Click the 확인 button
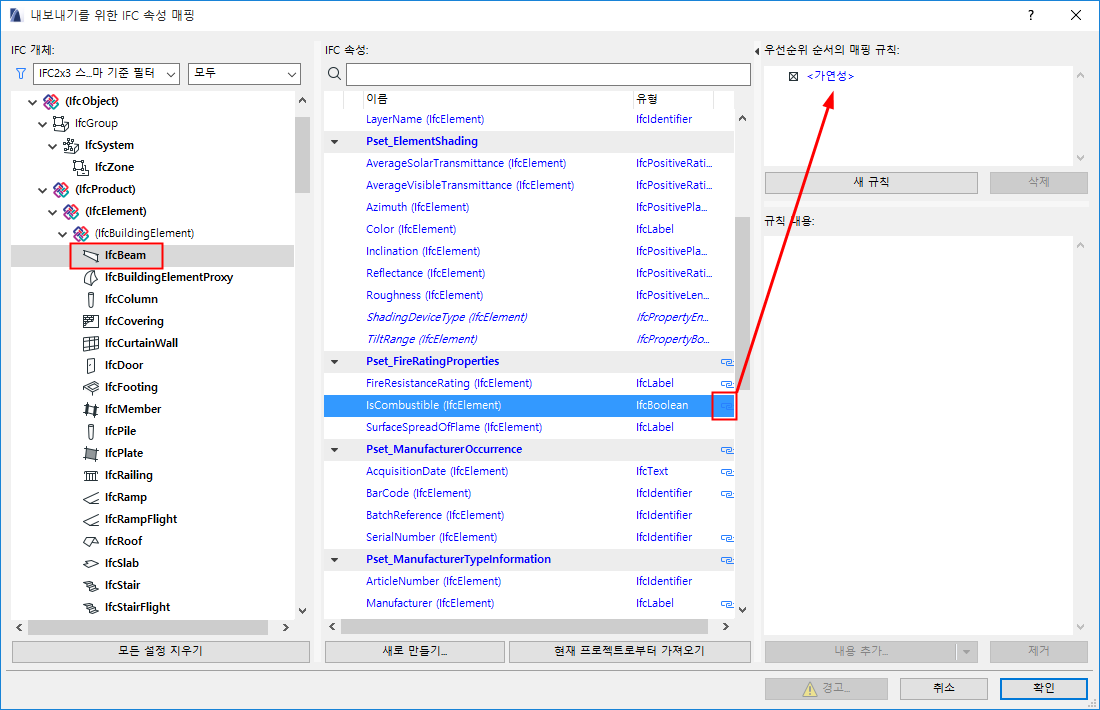The height and width of the screenshot is (710, 1100). [x=1044, y=688]
